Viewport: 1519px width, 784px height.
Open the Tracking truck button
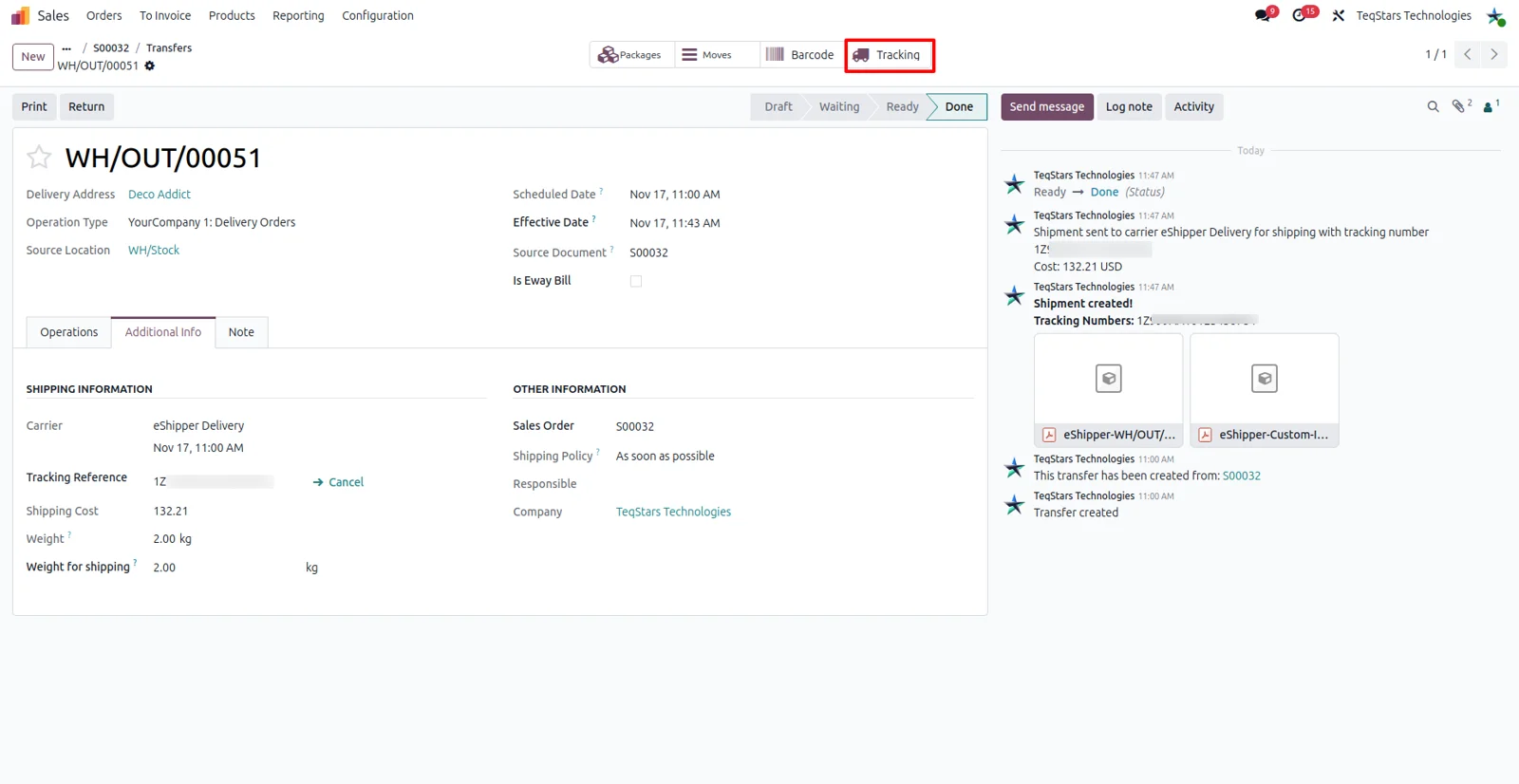tap(890, 55)
